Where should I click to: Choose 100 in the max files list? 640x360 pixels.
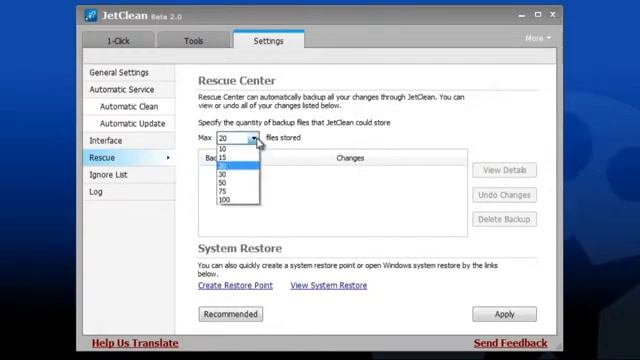click(x=238, y=200)
